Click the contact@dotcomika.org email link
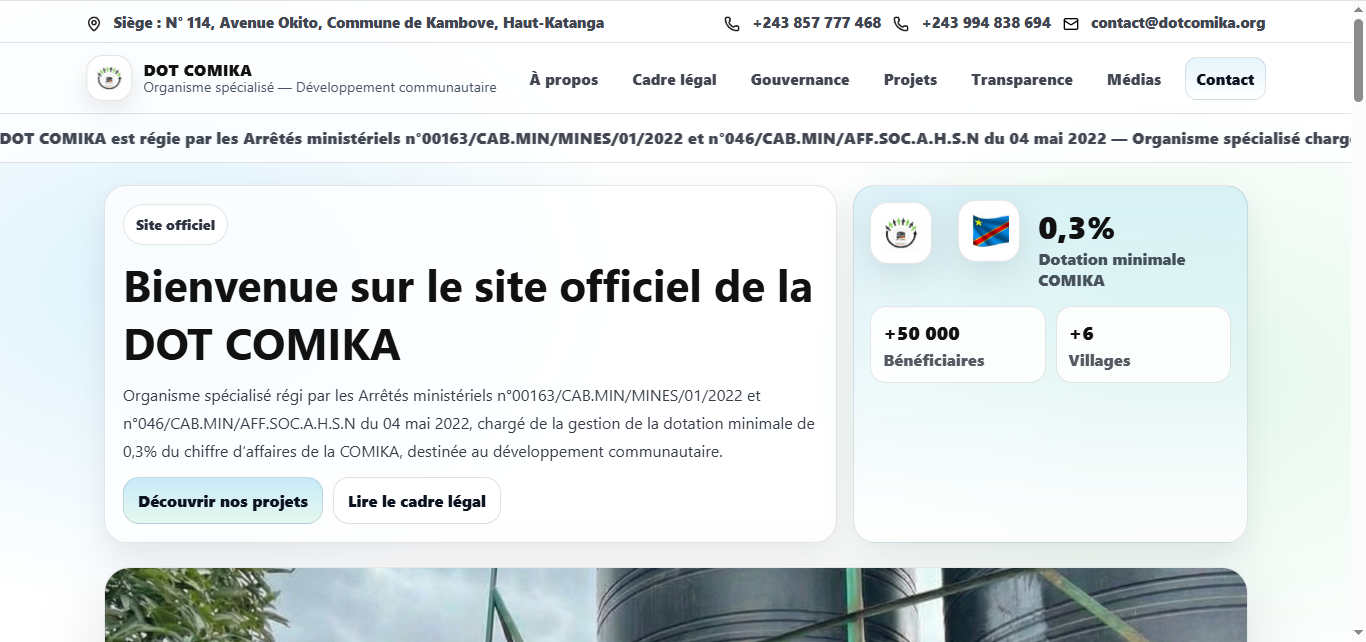This screenshot has height=642, width=1366. click(1176, 22)
